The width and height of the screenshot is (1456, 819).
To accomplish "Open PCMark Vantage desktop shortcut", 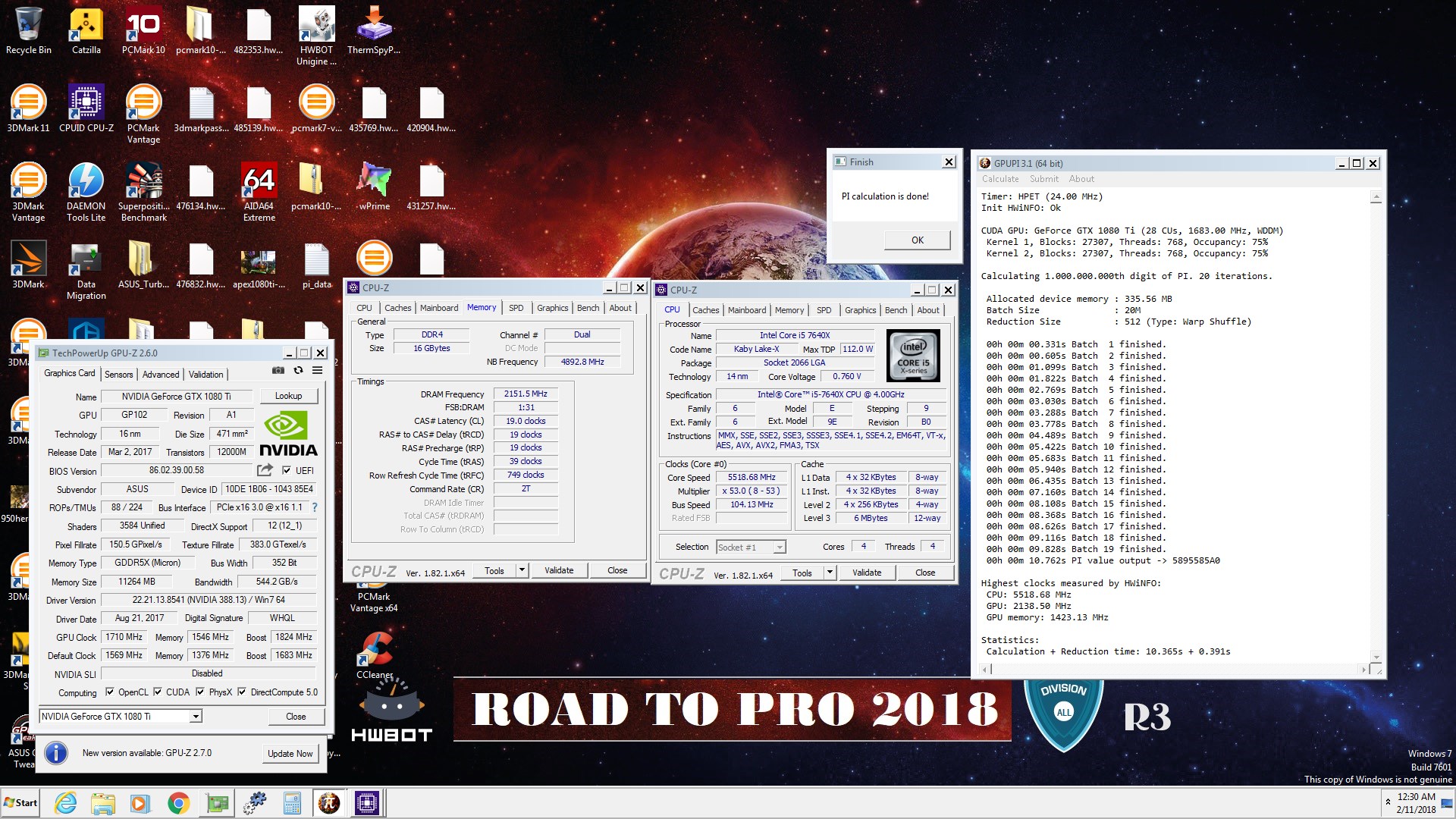I will 143,114.
